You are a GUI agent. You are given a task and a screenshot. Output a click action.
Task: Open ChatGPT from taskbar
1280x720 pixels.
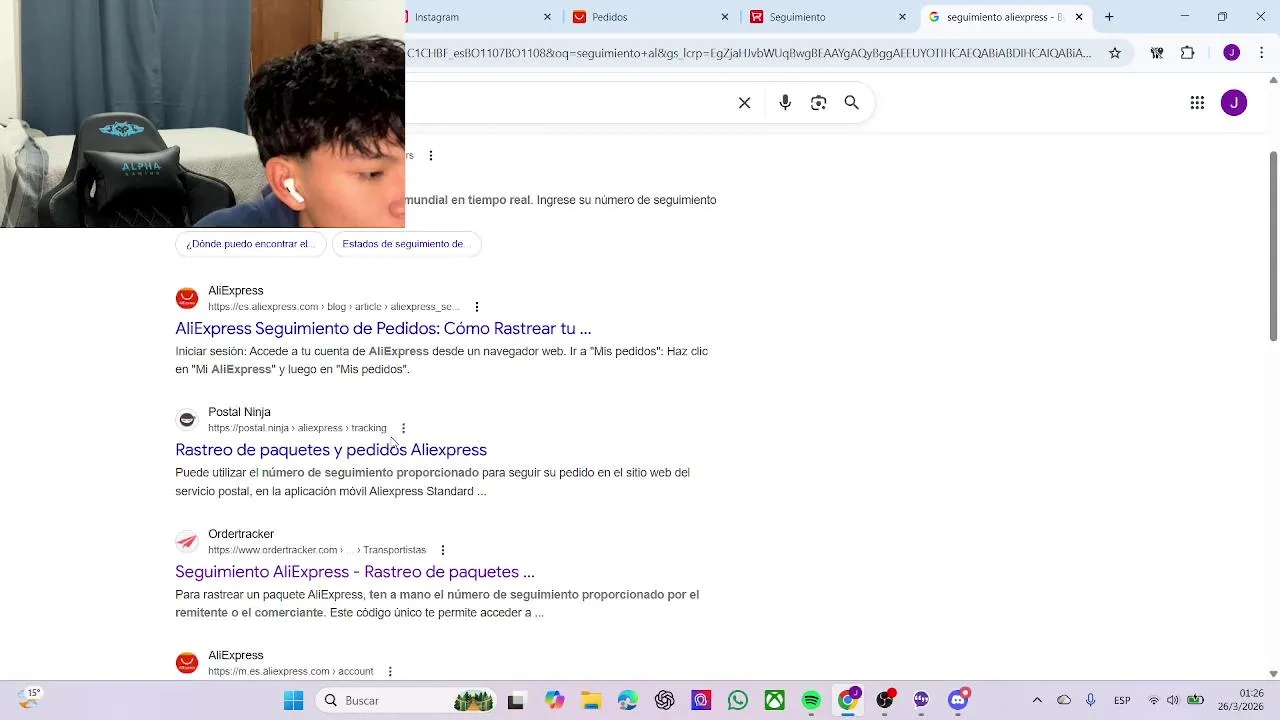click(x=665, y=701)
